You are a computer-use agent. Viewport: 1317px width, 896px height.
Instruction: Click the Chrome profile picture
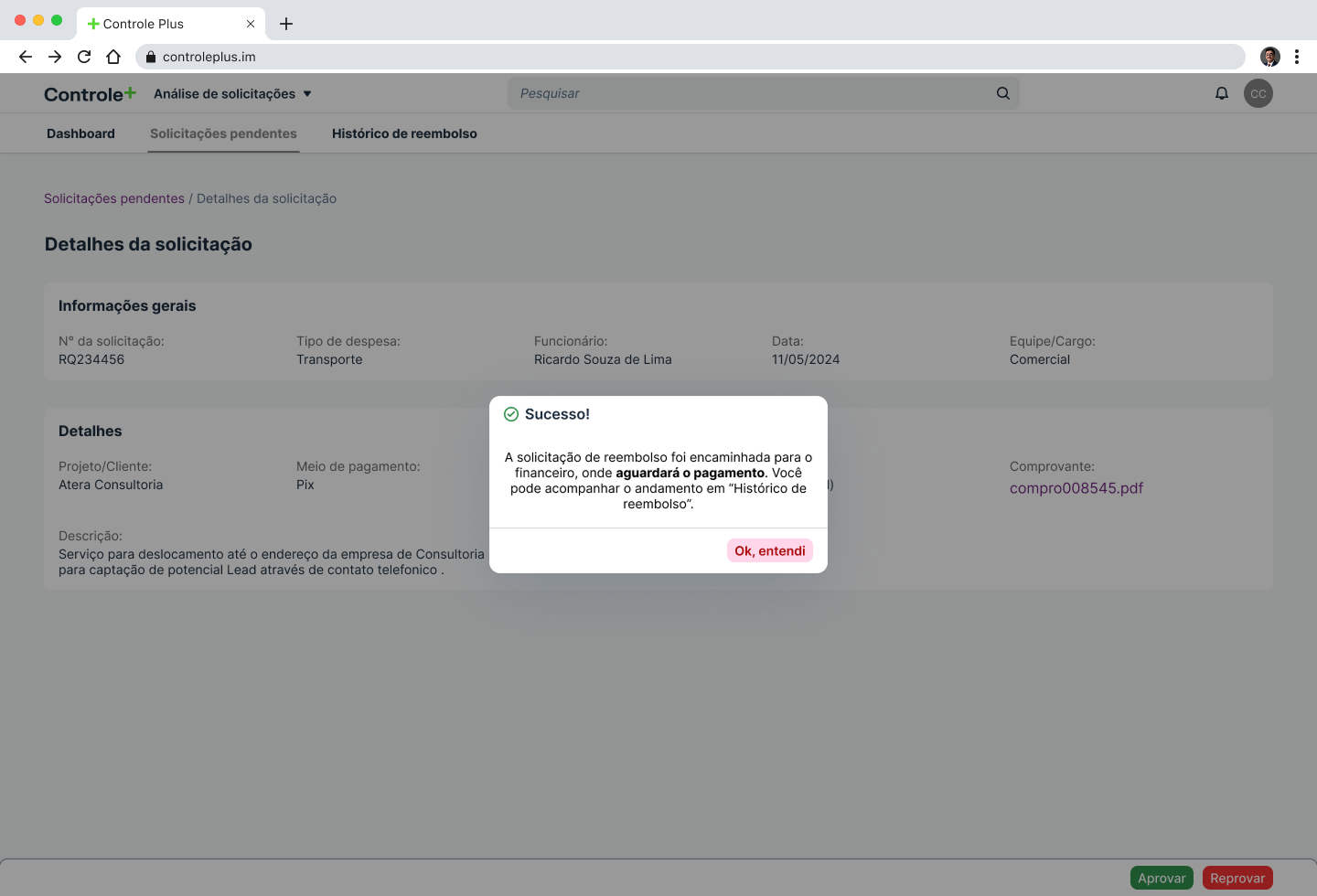1269,57
